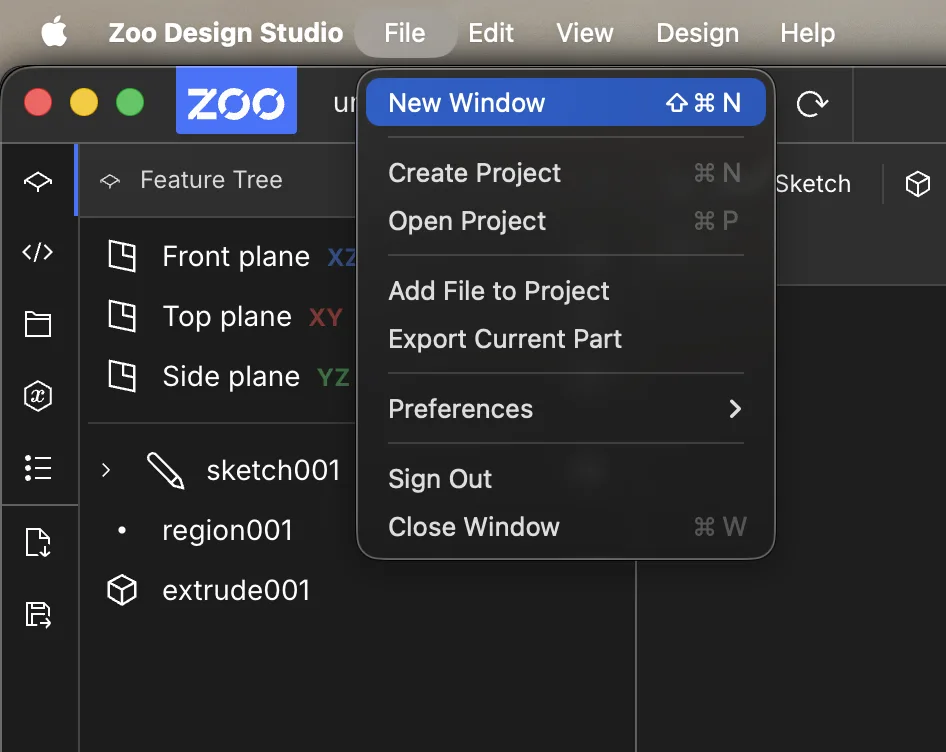This screenshot has height=752, width=946.
Task: Select region001 in the Feature Tree
Action: click(227, 531)
